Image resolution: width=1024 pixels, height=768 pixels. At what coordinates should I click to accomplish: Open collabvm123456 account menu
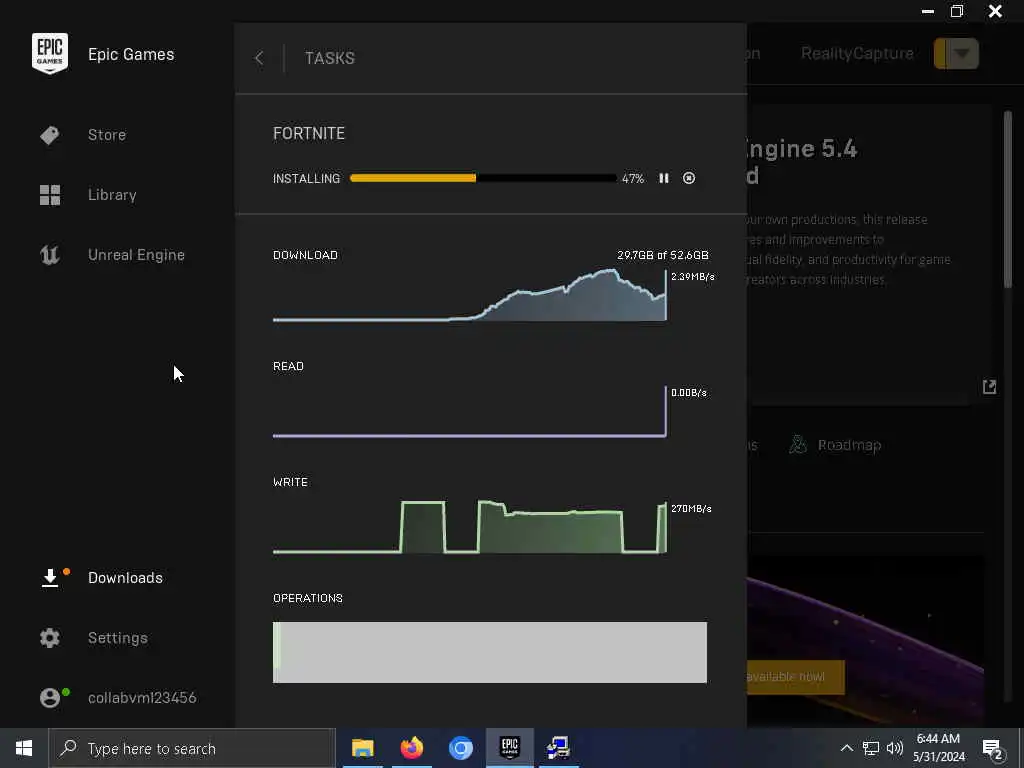(142, 697)
